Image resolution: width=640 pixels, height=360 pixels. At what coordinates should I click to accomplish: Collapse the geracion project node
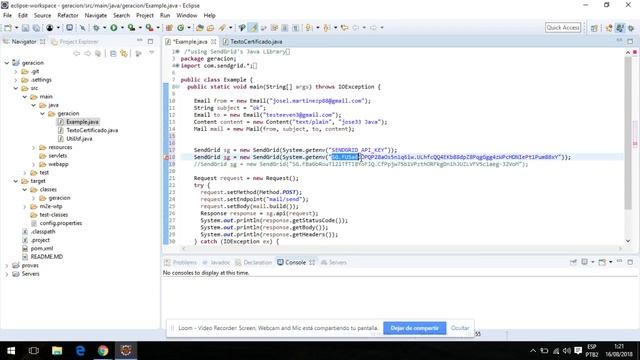point(7,63)
